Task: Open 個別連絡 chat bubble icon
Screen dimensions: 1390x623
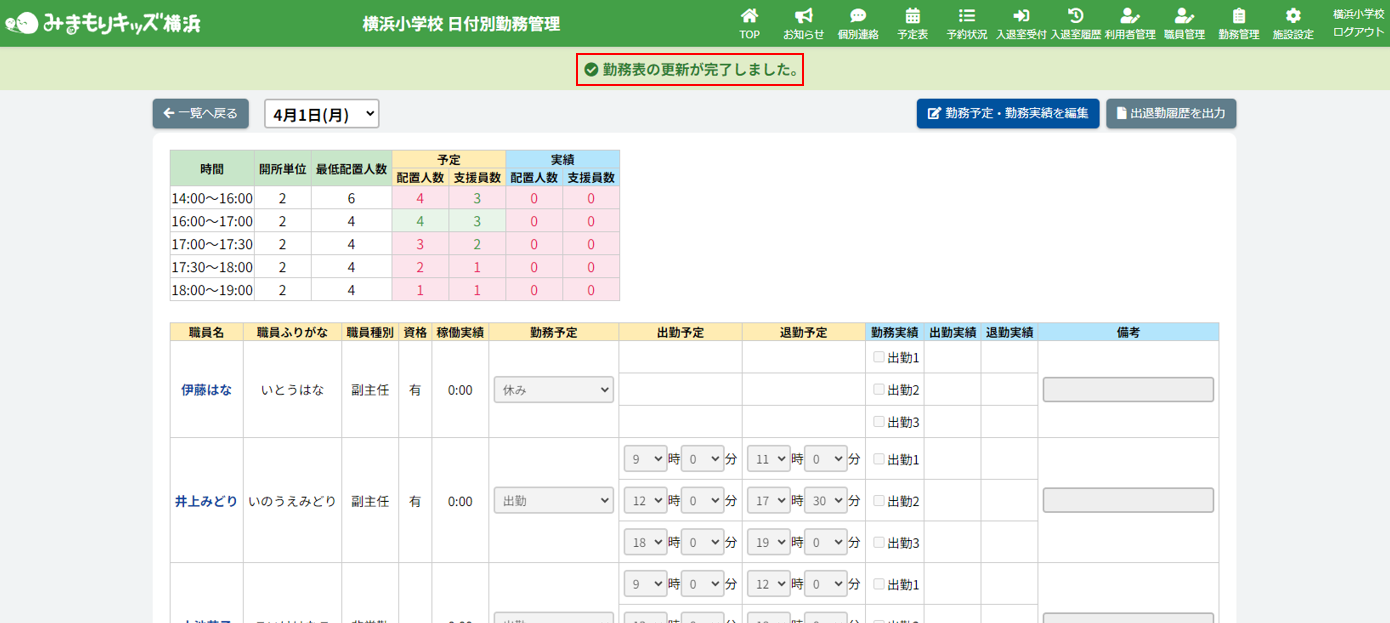Action: coord(858,17)
